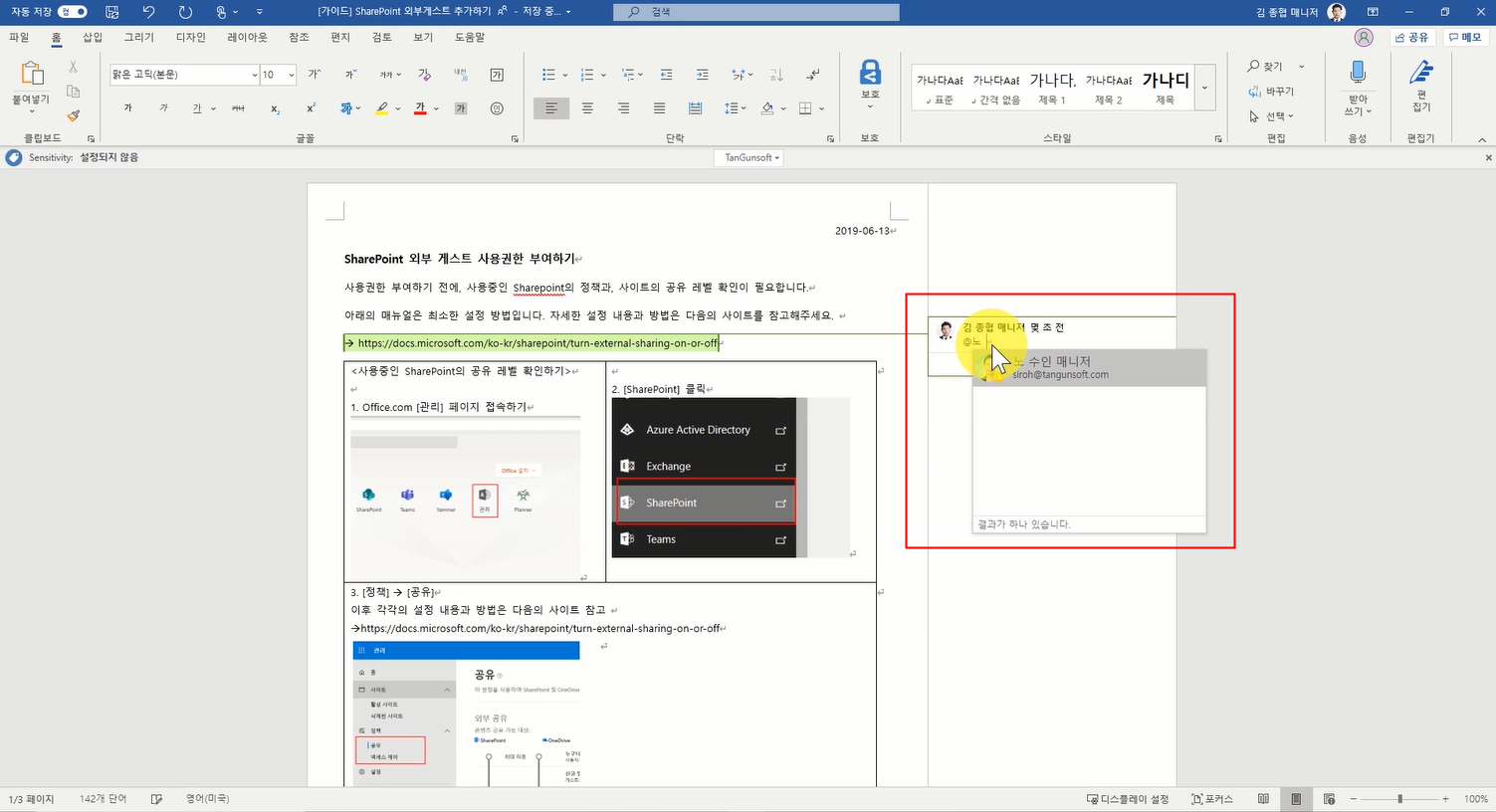
Task: Toggle italic 가 formatting button
Action: [163, 108]
